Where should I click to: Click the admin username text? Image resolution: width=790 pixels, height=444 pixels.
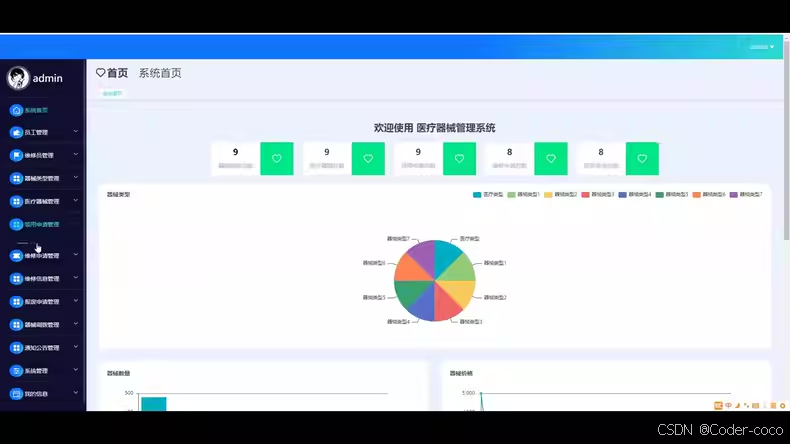[47, 79]
